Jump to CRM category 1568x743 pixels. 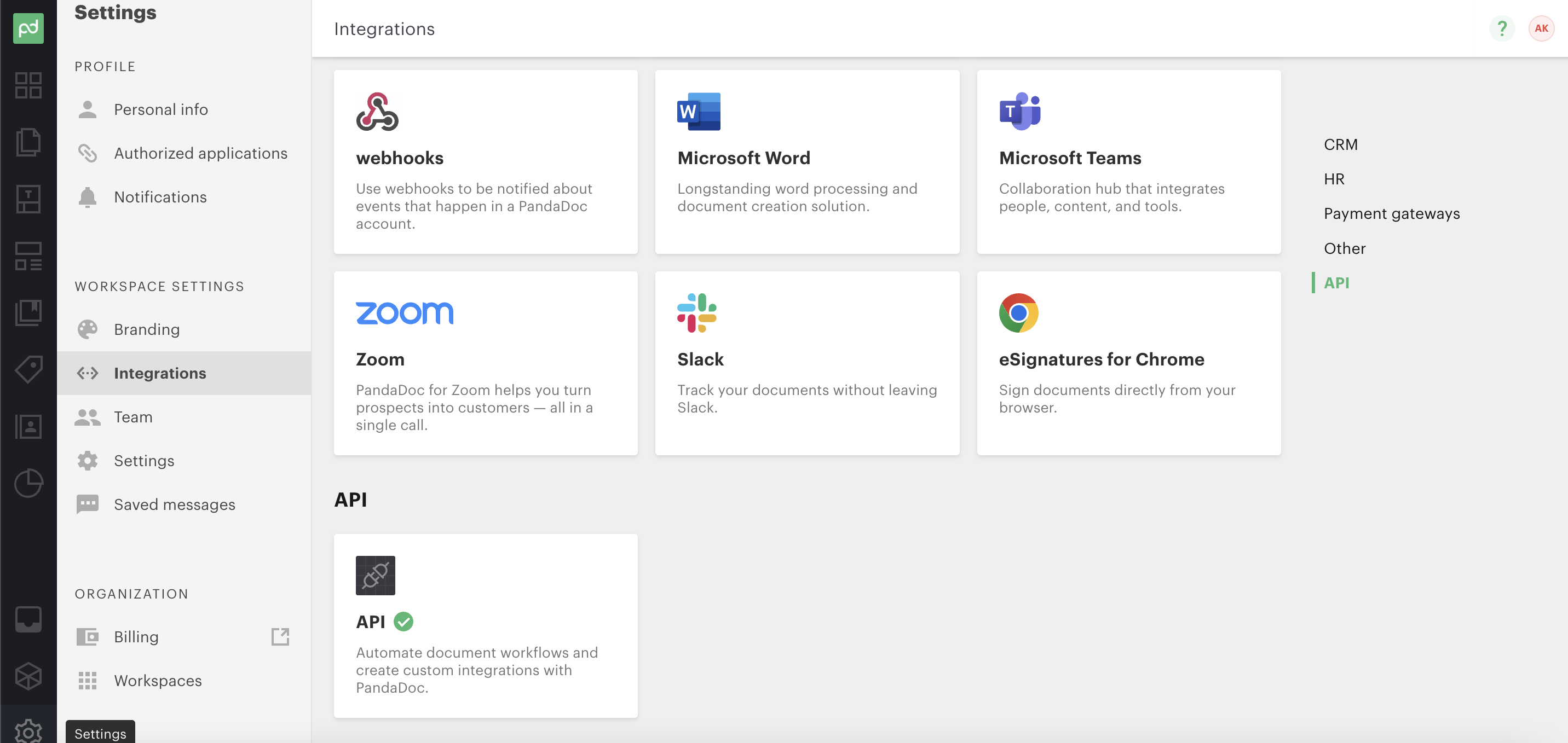pyautogui.click(x=1340, y=144)
